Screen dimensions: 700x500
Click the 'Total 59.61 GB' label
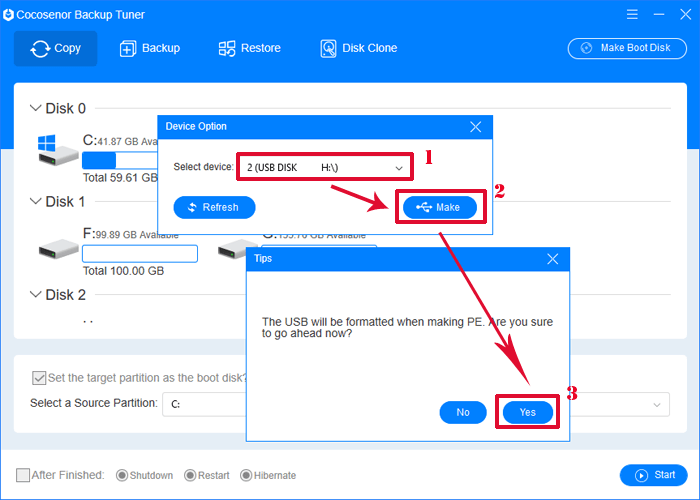tap(120, 178)
